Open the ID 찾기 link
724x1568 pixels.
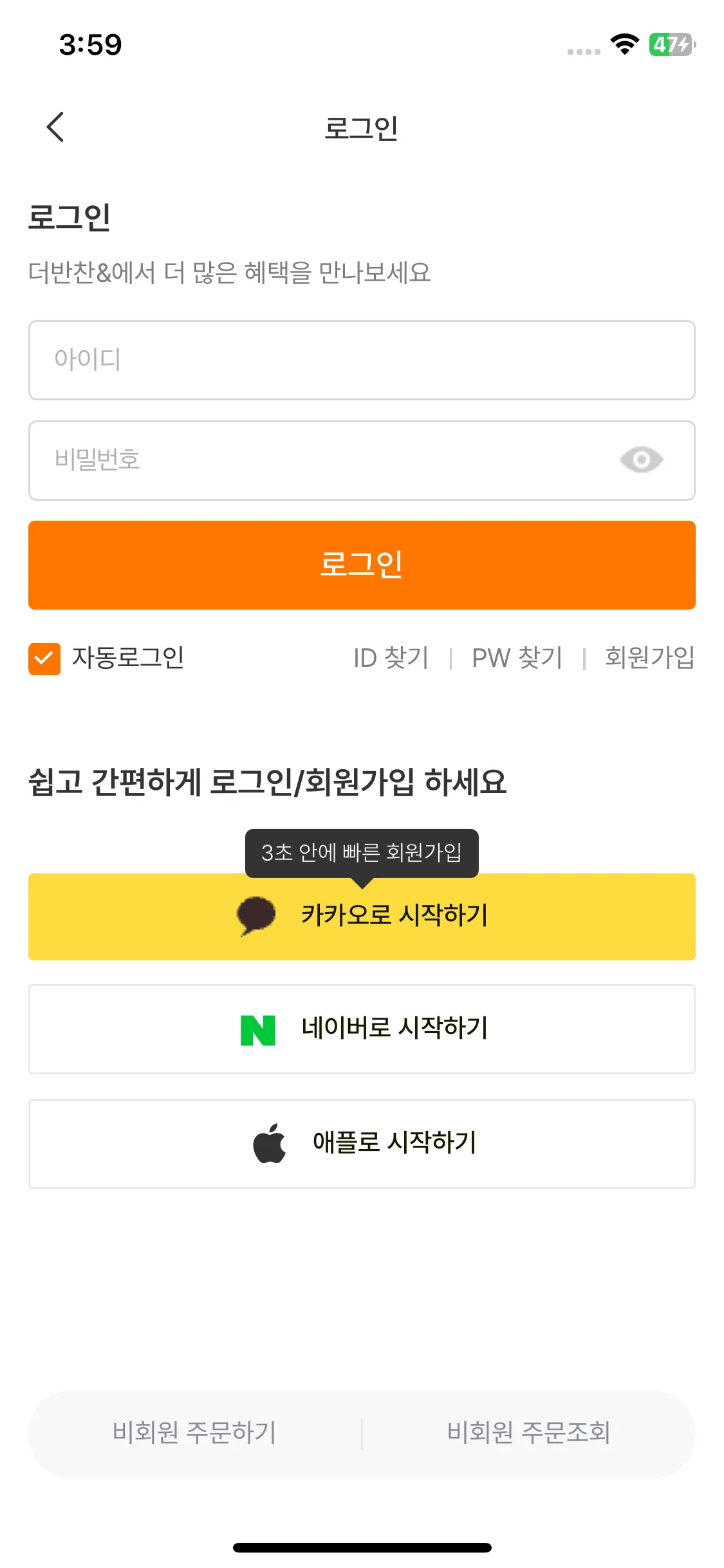coord(391,658)
